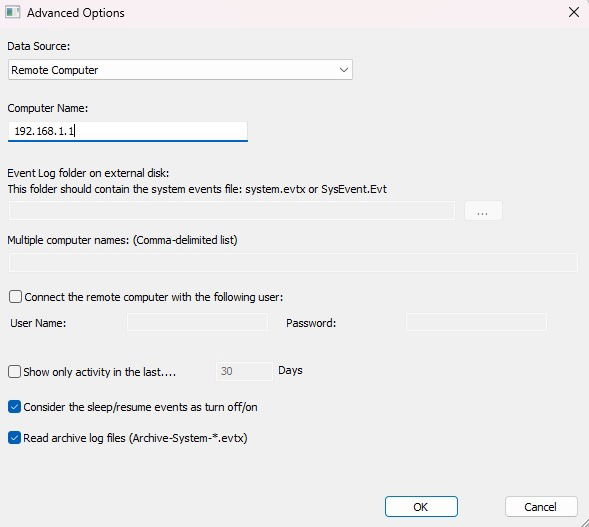Open the Remote Computer combo box
Viewport: 589px width, 527px height.
click(x=180, y=70)
